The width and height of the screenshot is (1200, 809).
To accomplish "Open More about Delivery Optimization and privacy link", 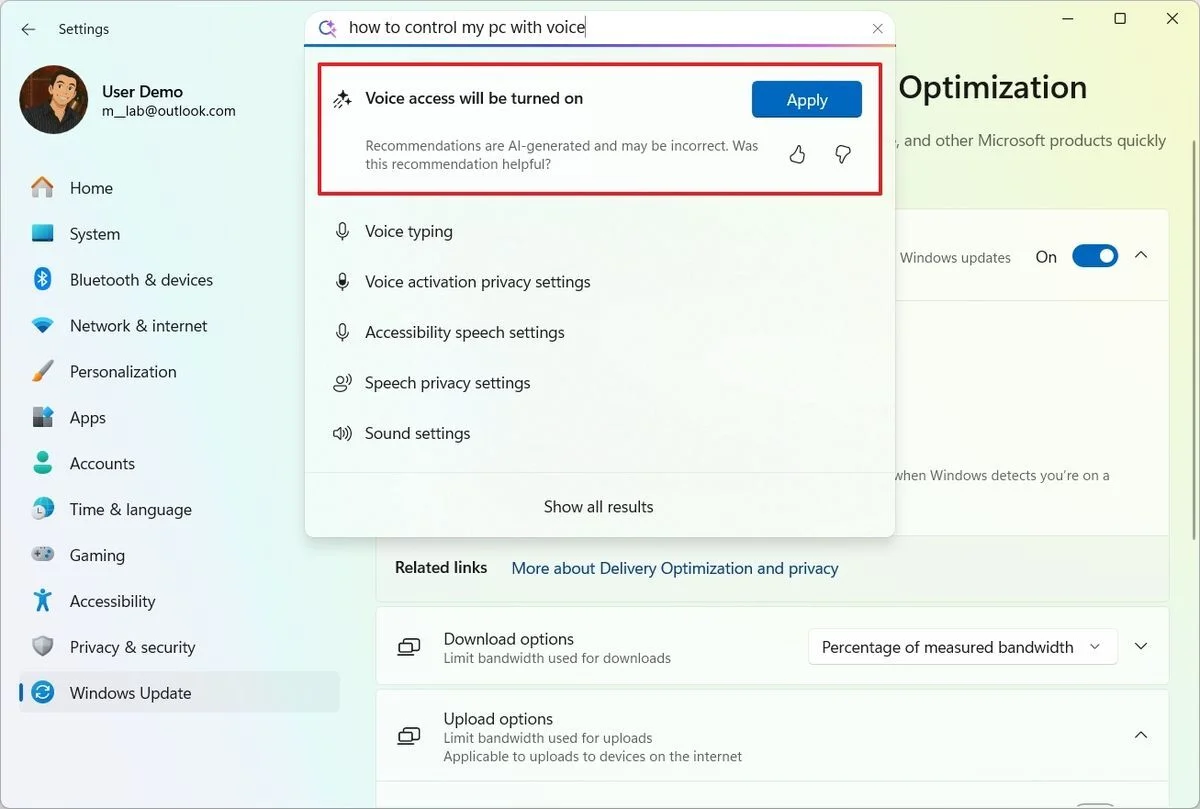I will (x=675, y=568).
